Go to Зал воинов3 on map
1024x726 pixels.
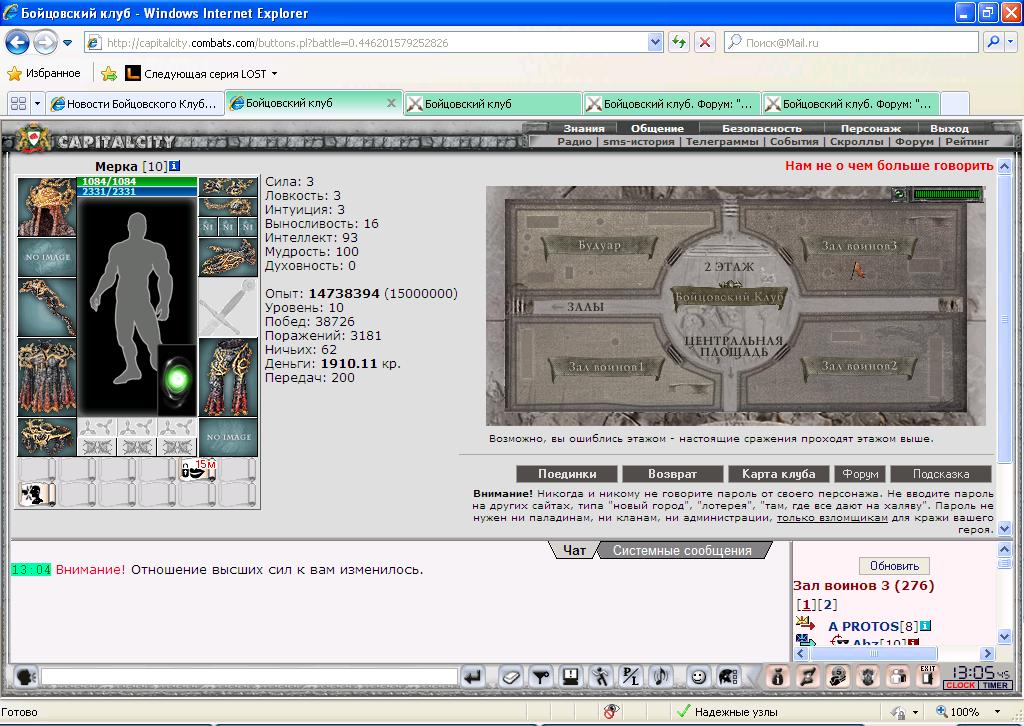859,245
